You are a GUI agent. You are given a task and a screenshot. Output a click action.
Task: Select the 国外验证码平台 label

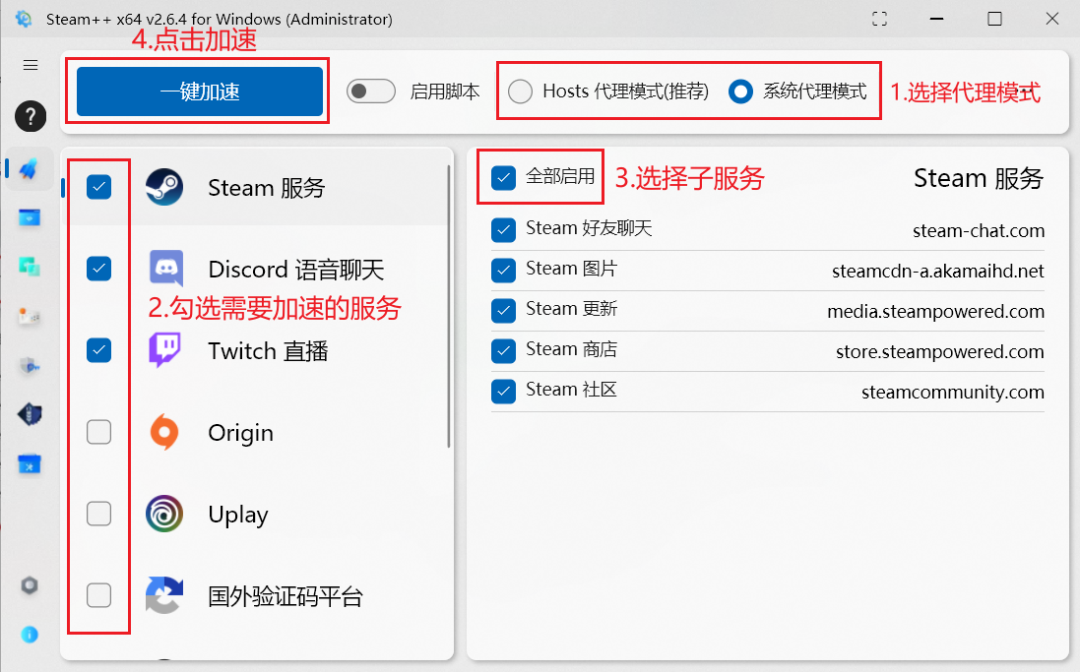coord(285,596)
